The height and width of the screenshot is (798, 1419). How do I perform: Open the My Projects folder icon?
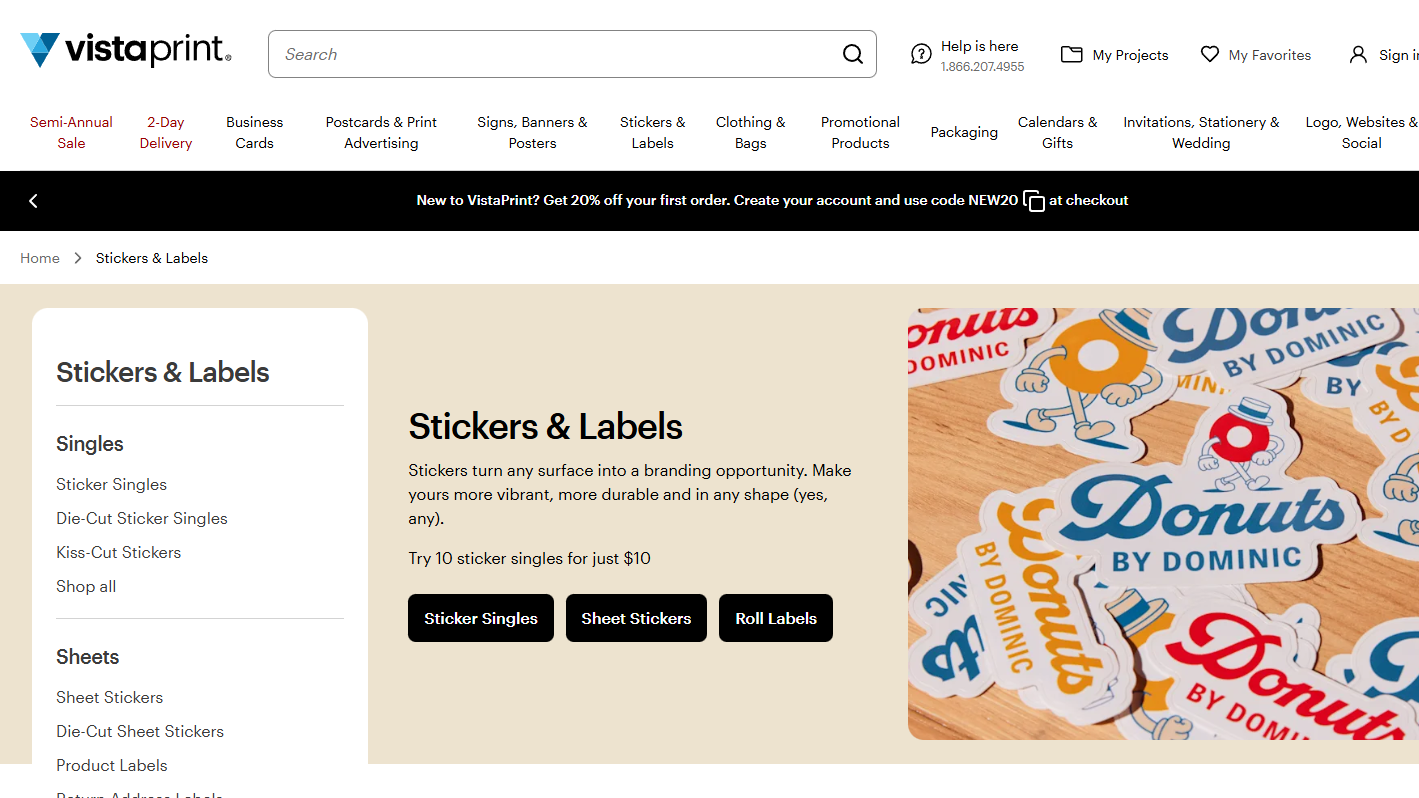1071,54
